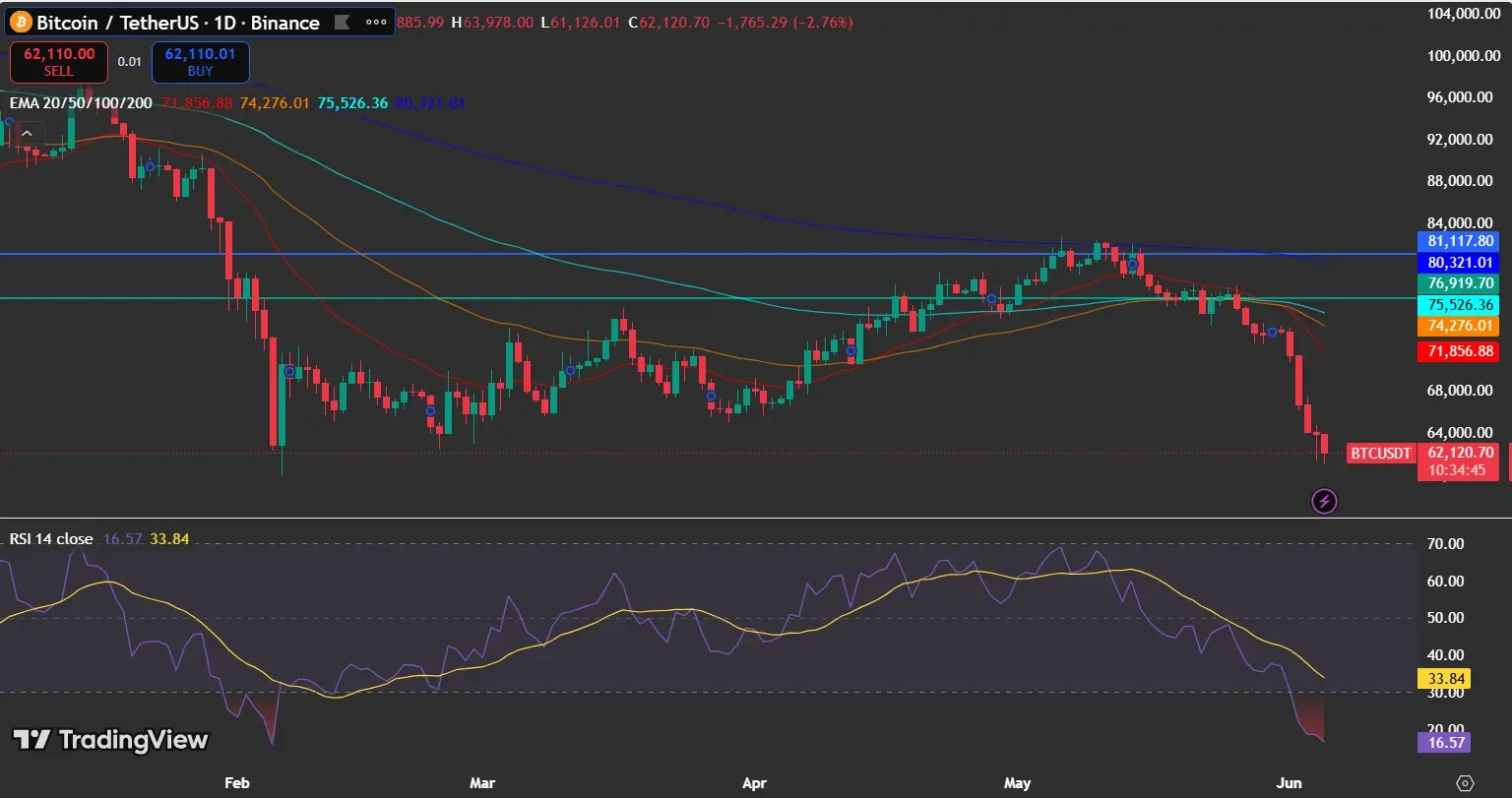Screen dimensions: 1512x798
Task: Open chart settings hexagon gear icon
Action: click(1465, 783)
